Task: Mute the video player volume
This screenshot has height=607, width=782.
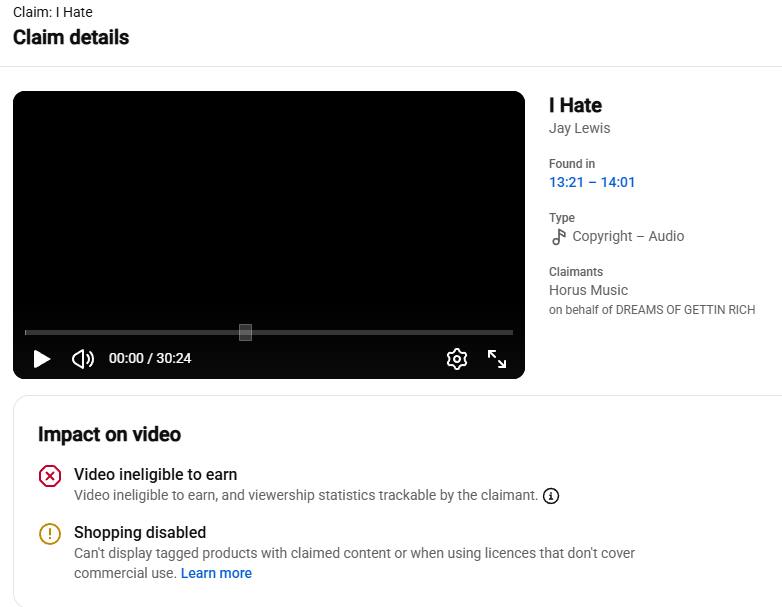Action: [83, 359]
